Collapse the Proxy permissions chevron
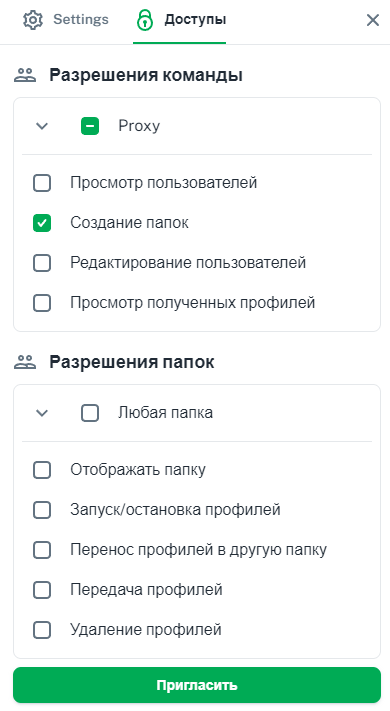 (x=42, y=126)
